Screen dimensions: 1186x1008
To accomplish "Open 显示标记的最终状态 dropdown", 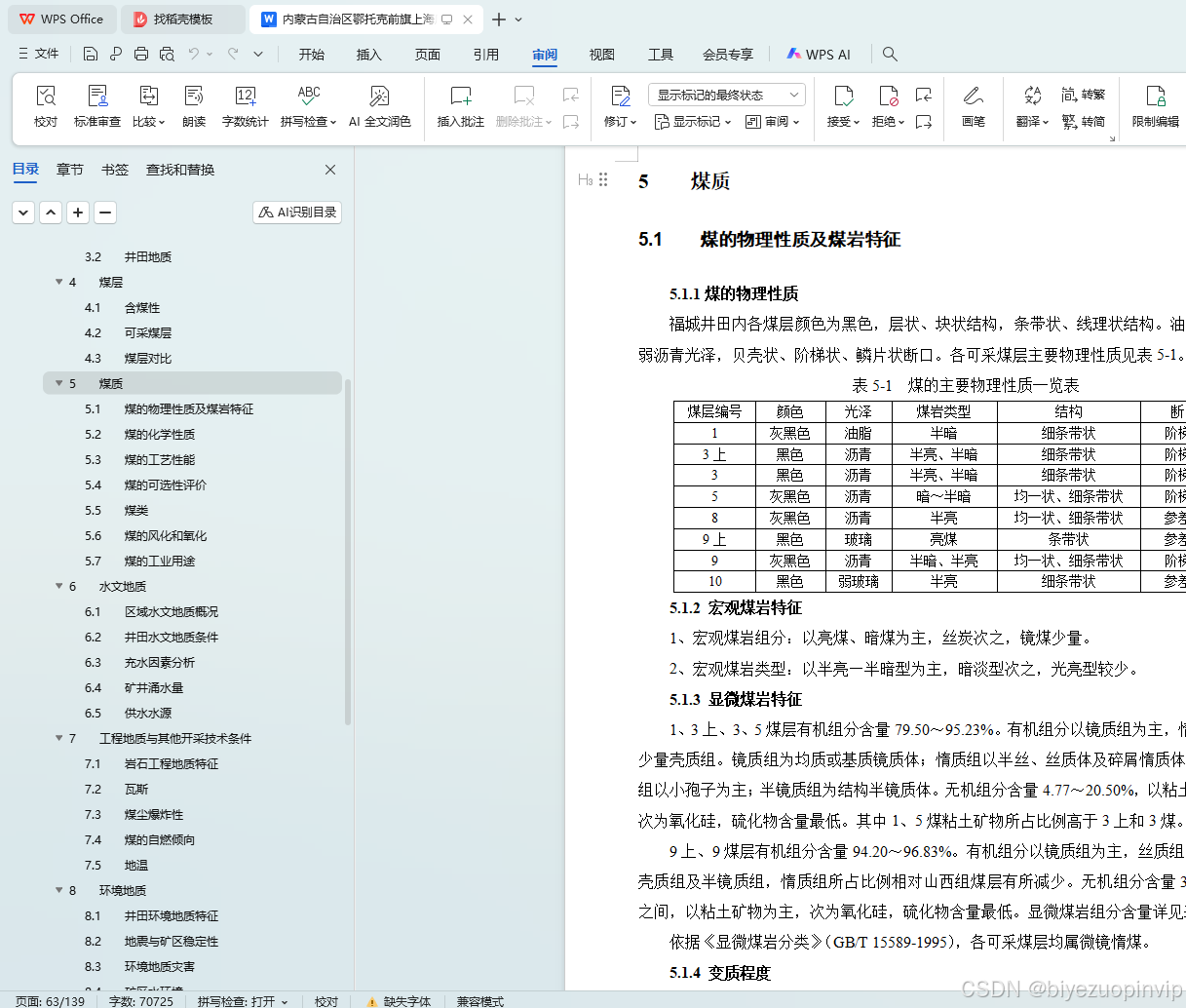I will (x=726, y=95).
